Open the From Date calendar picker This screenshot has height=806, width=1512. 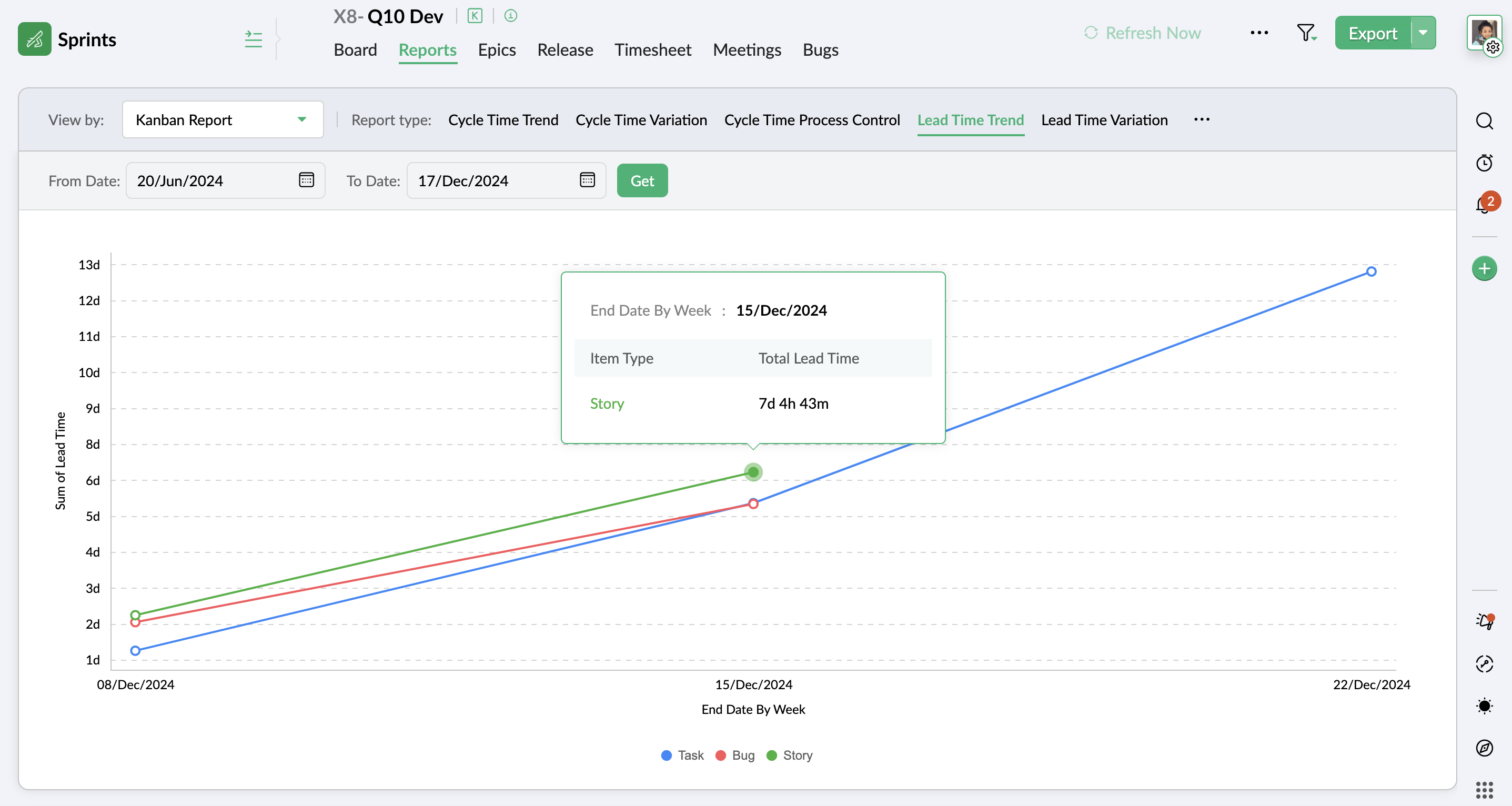click(x=306, y=179)
